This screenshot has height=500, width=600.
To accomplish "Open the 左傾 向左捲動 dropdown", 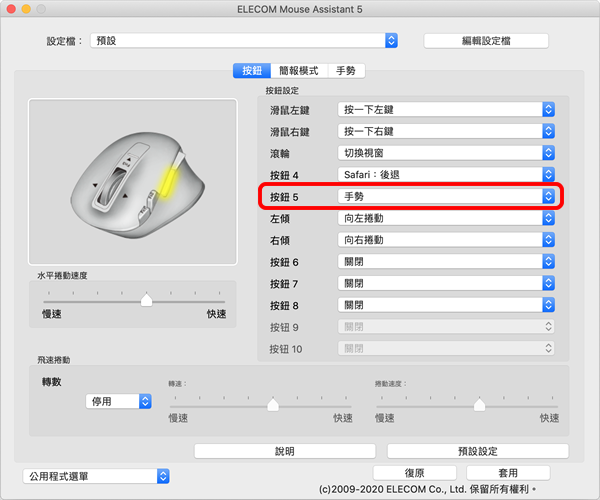I will pos(446,218).
